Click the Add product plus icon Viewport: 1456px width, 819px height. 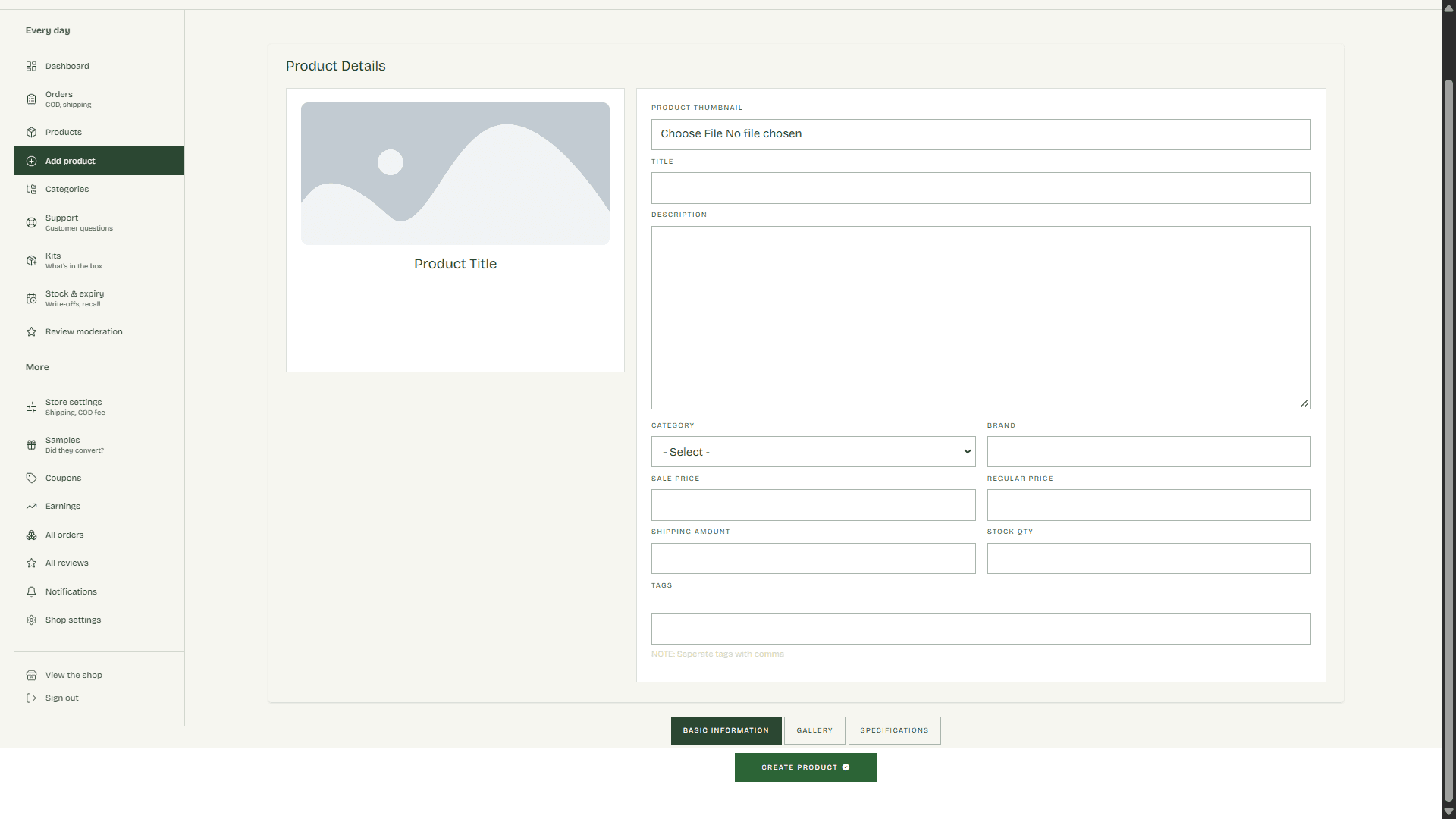click(x=31, y=162)
